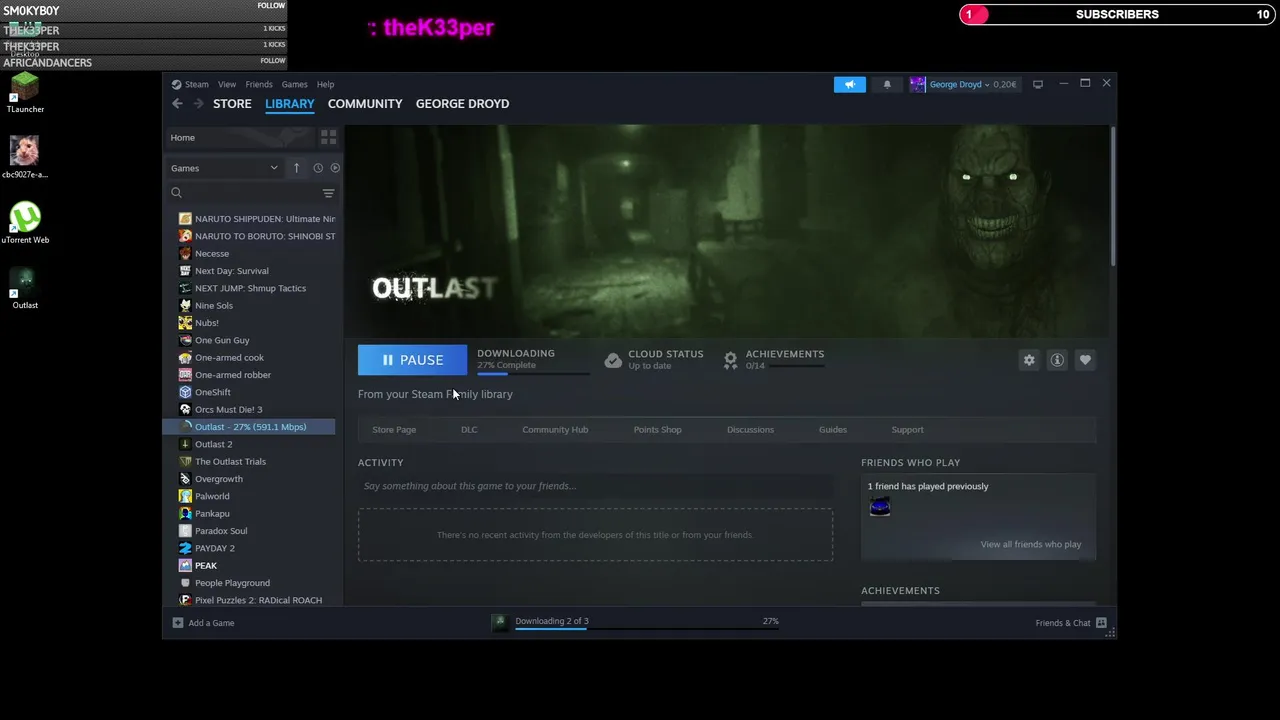Viewport: 1280px width, 720px height.
Task: Open the Steam announcements megaphone button
Action: pyautogui.click(x=850, y=84)
